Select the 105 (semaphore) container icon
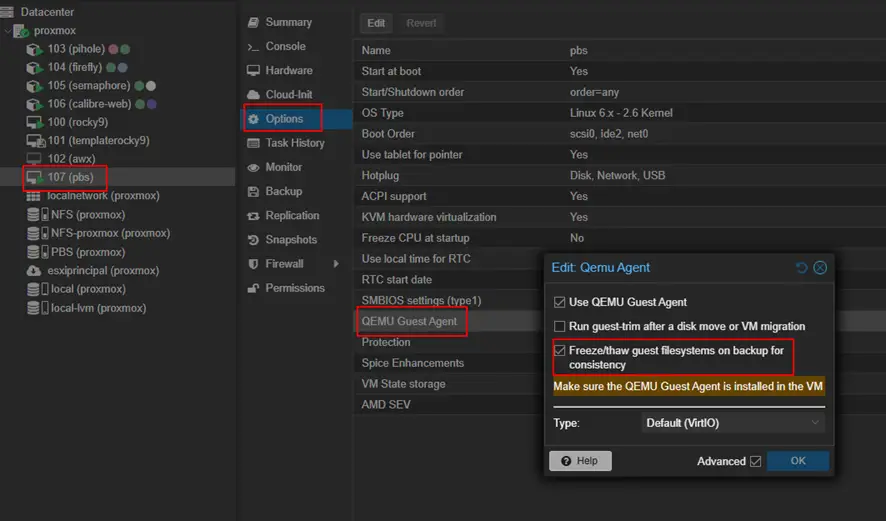886x521 pixels. pos(34,86)
